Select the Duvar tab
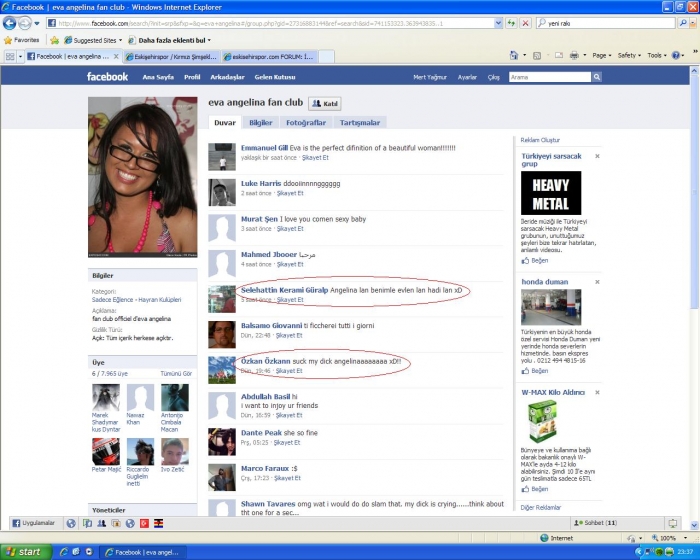700x560 pixels. click(x=225, y=122)
